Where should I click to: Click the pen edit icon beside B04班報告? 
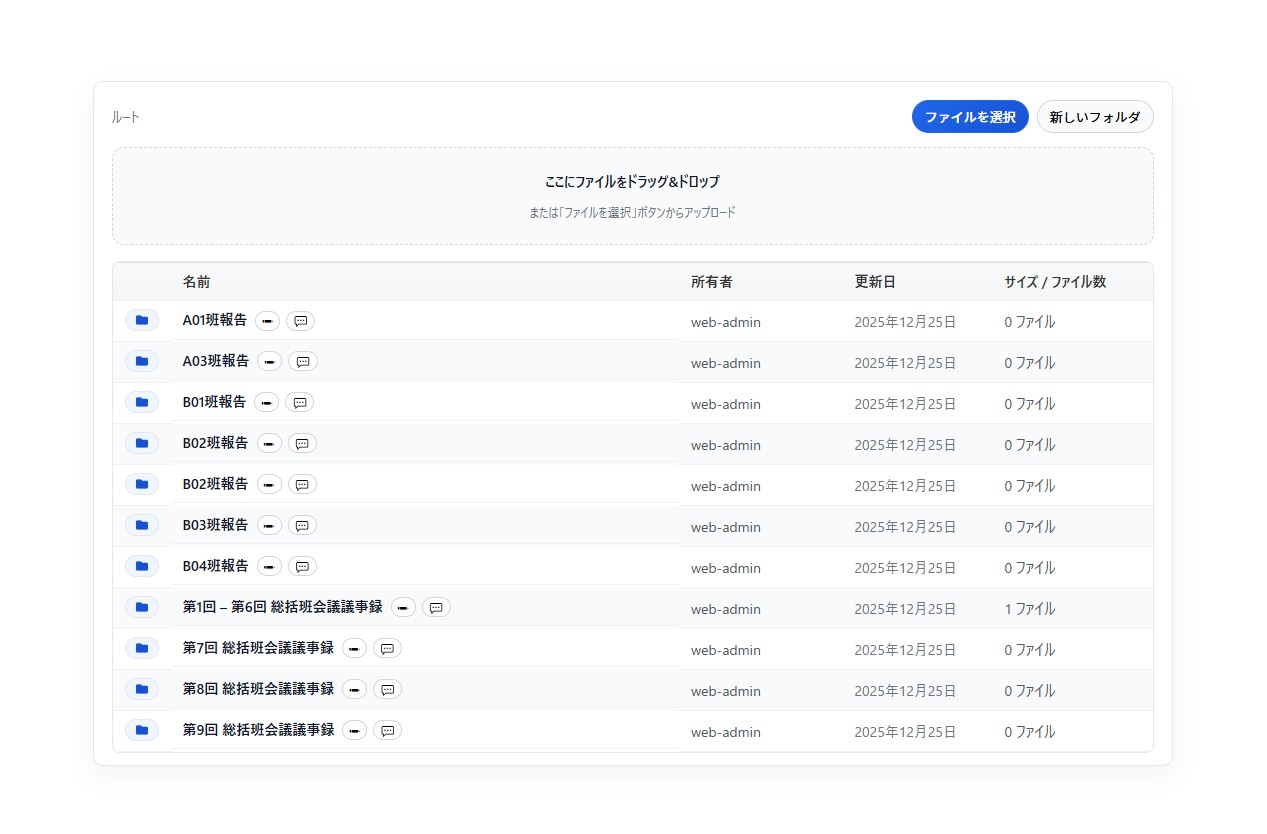(269, 567)
